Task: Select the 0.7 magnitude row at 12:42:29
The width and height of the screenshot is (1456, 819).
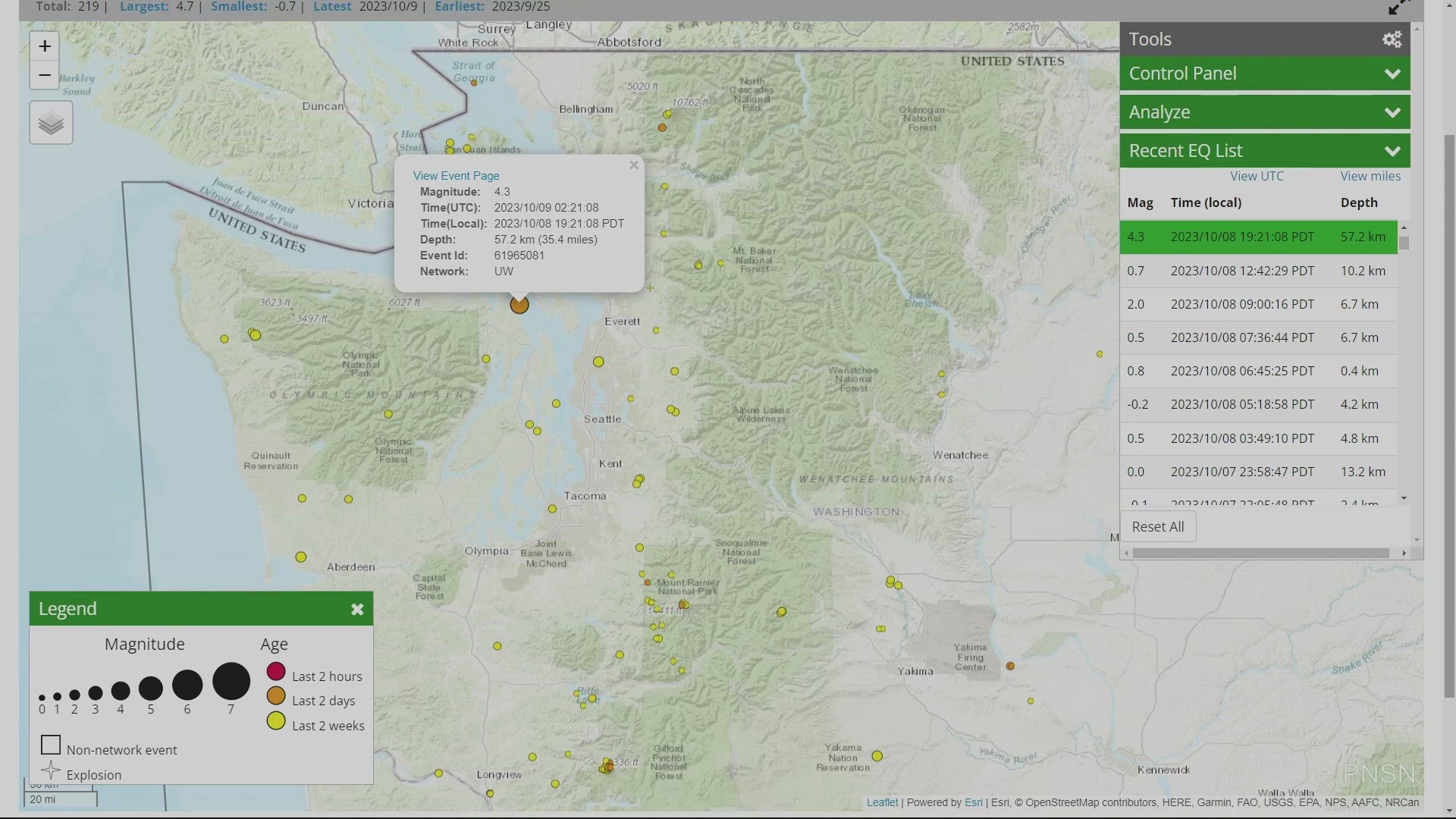Action: pyautogui.click(x=1259, y=271)
